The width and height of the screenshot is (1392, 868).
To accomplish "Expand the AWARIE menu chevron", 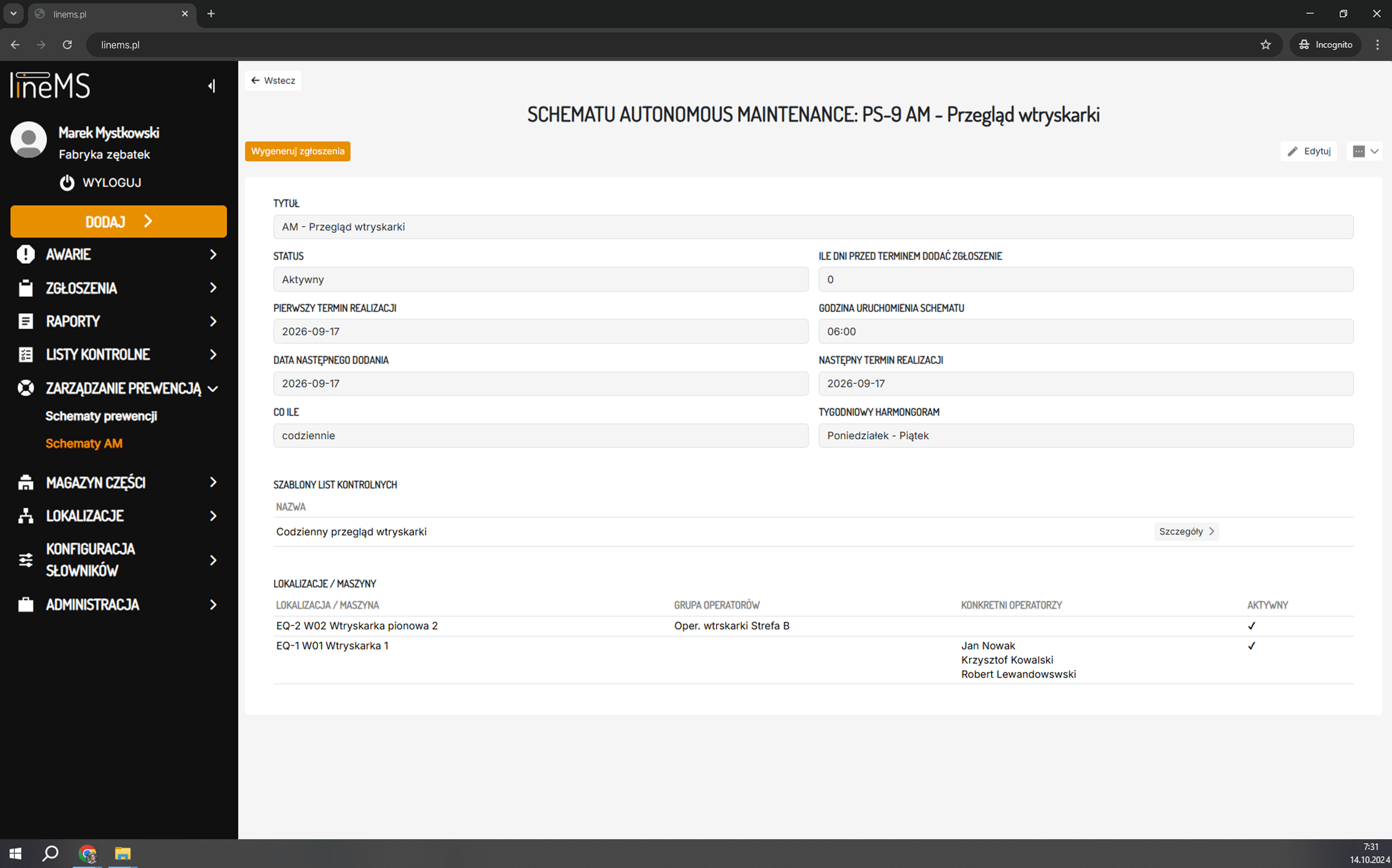I will click(x=213, y=254).
